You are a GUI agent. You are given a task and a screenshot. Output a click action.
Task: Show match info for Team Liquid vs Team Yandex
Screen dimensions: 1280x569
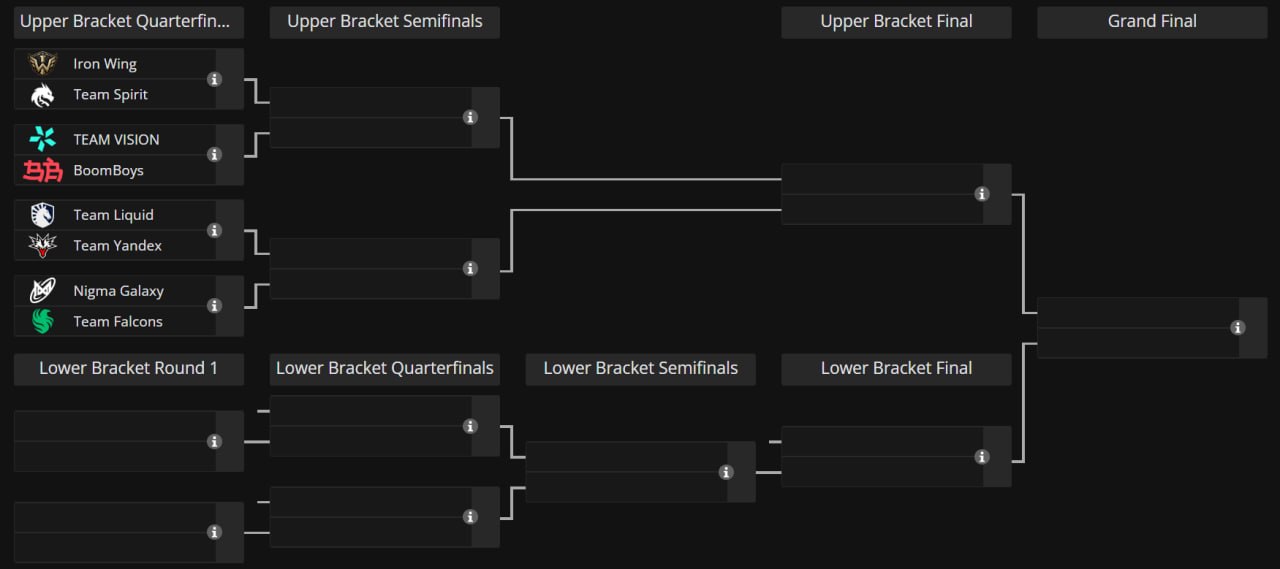(x=214, y=230)
